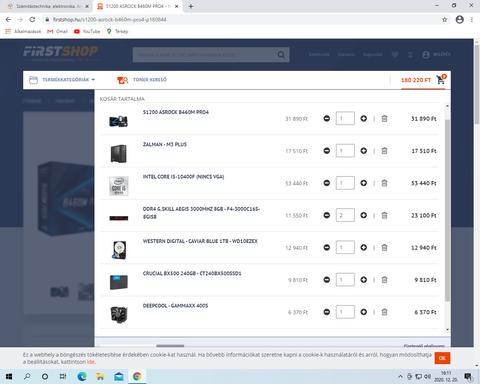The height and width of the screenshot is (384, 480).
Task: Decrease quantity of Deepcool Gammaxx 400S
Action: (327, 312)
